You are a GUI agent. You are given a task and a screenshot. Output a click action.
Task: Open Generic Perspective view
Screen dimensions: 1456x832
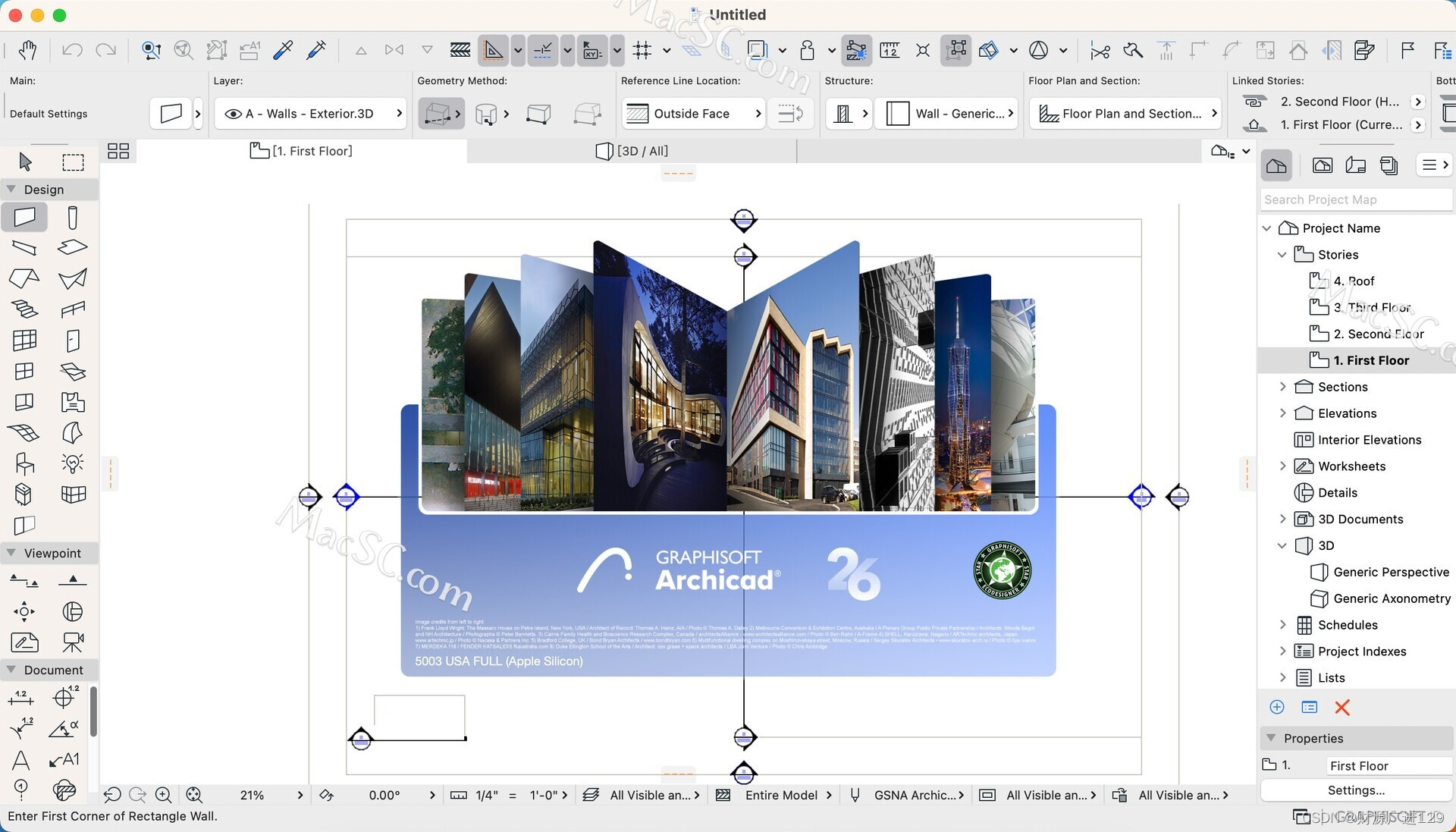tap(1391, 573)
